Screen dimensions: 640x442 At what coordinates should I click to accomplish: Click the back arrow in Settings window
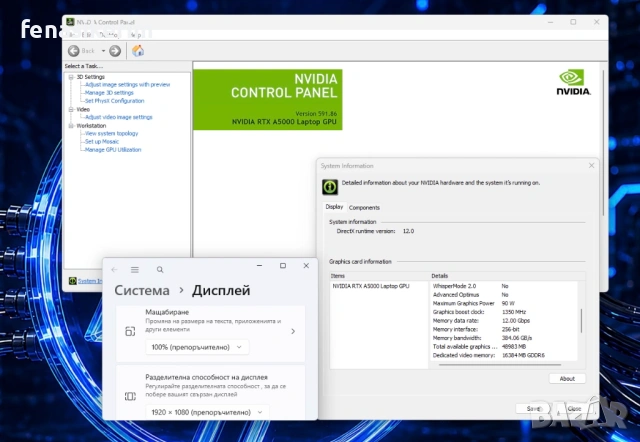click(114, 269)
